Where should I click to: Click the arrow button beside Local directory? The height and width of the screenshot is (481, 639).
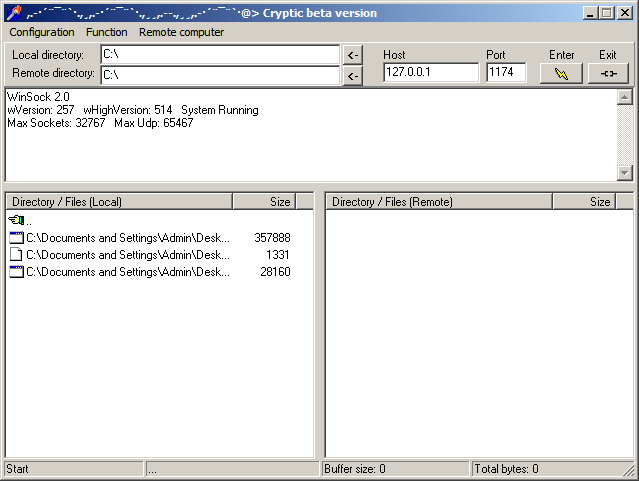click(352, 54)
